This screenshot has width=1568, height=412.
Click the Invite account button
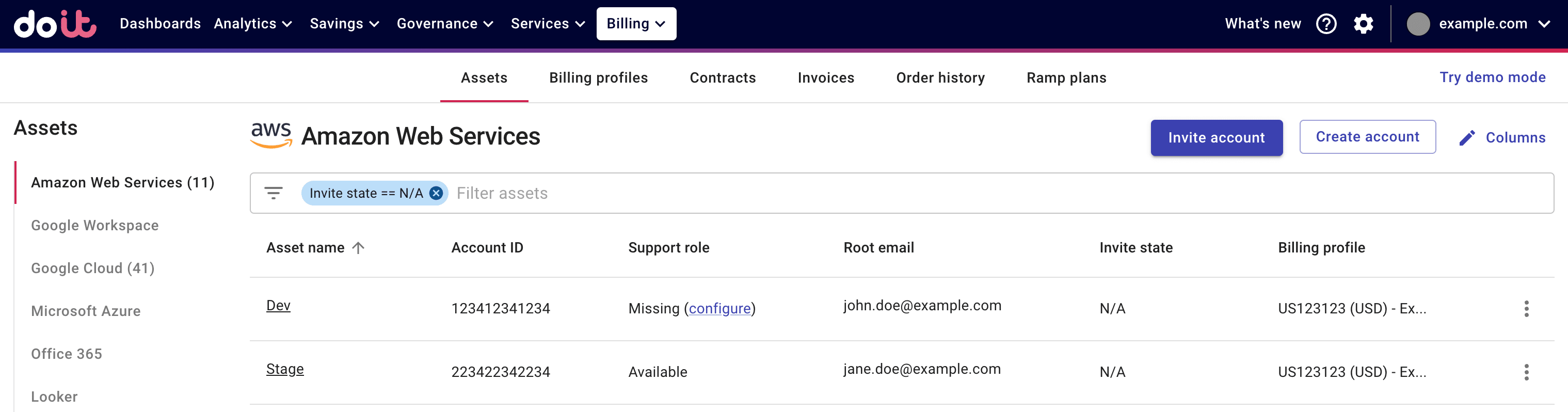(1215, 137)
